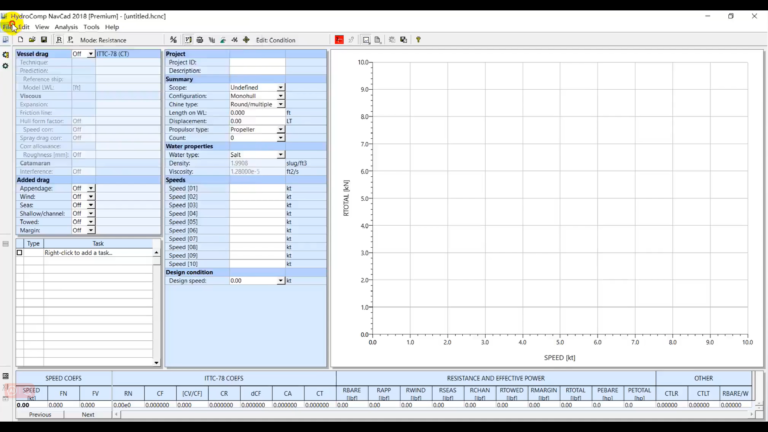The height and width of the screenshot is (432, 768).
Task: Switch to Resistance mode R icon
Action: 59,40
